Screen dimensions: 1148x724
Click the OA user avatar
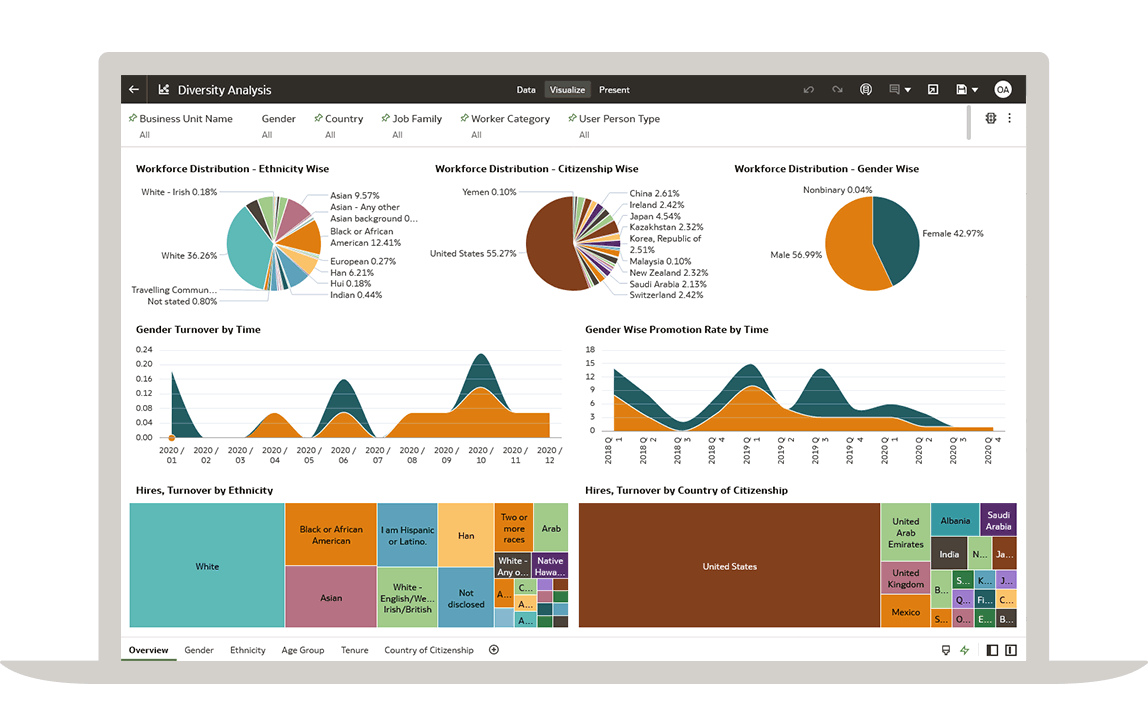tap(1002, 90)
